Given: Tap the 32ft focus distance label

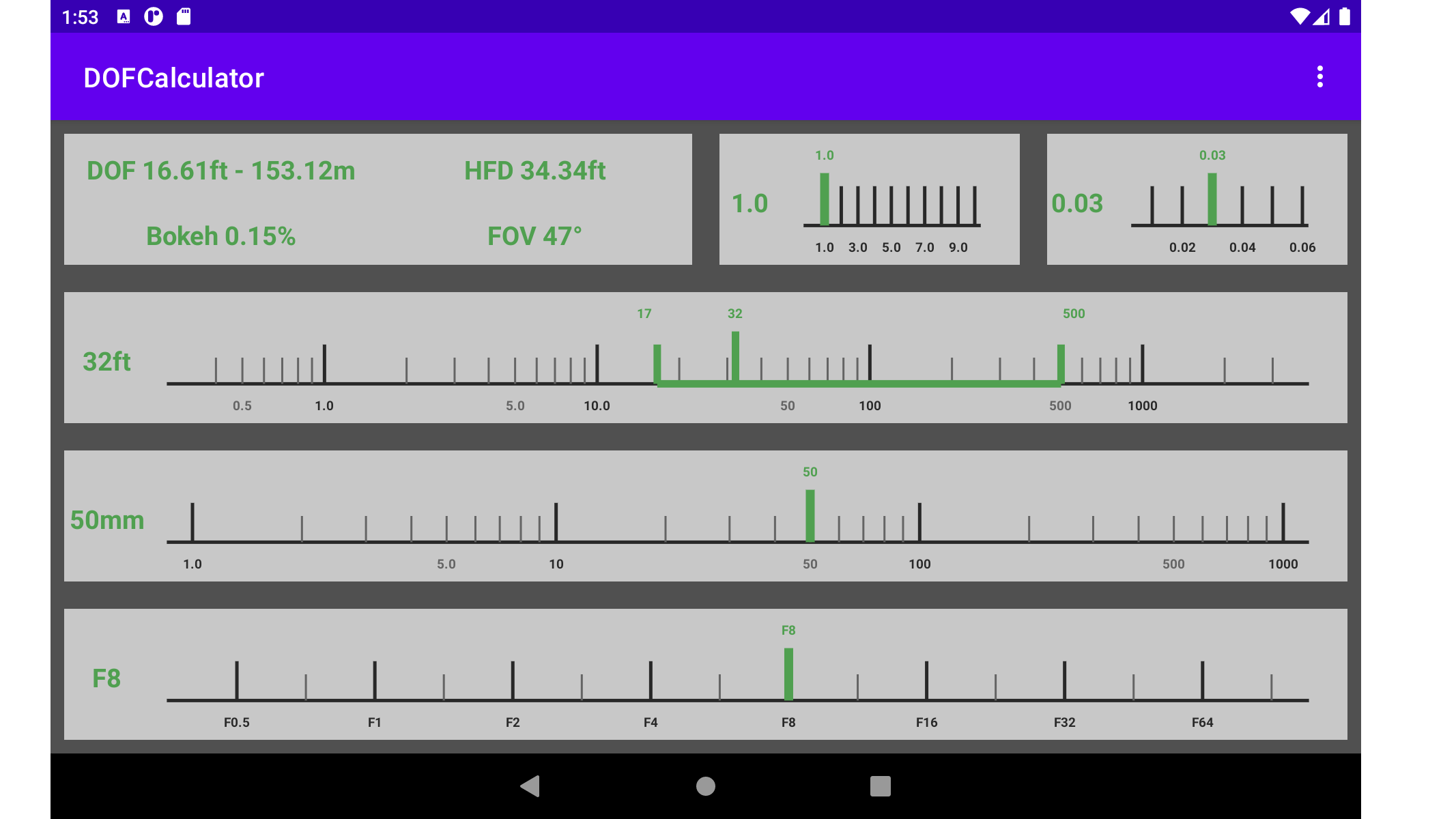Looking at the screenshot, I should [x=106, y=362].
